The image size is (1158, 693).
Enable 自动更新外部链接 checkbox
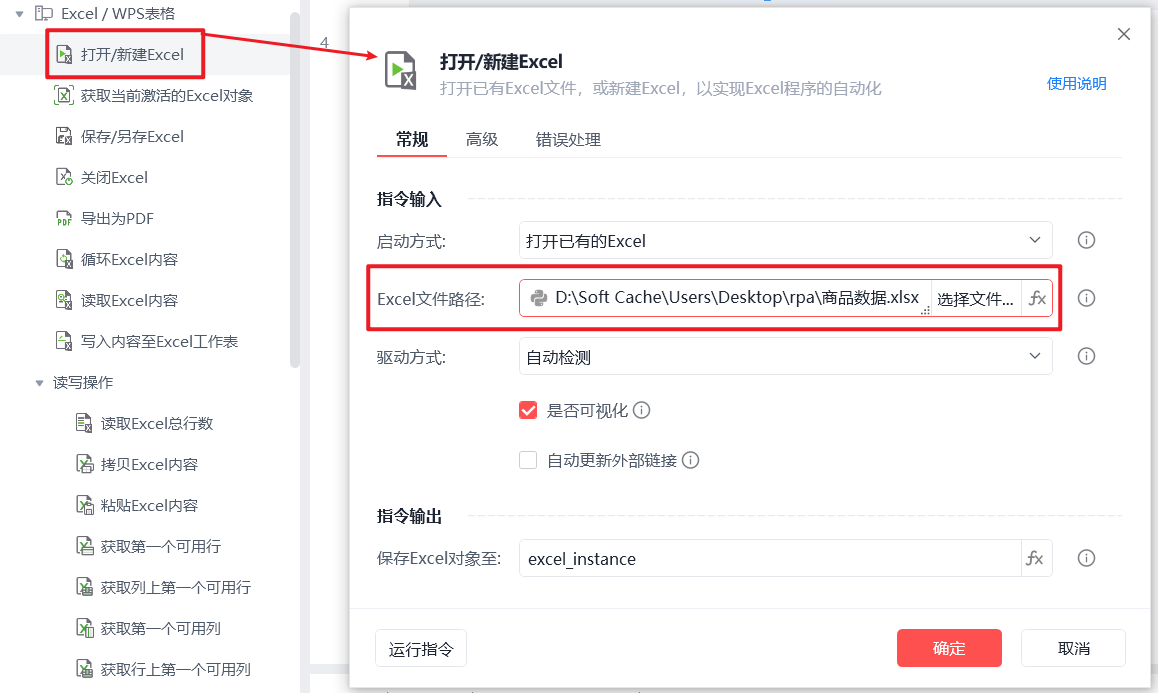(x=528, y=460)
